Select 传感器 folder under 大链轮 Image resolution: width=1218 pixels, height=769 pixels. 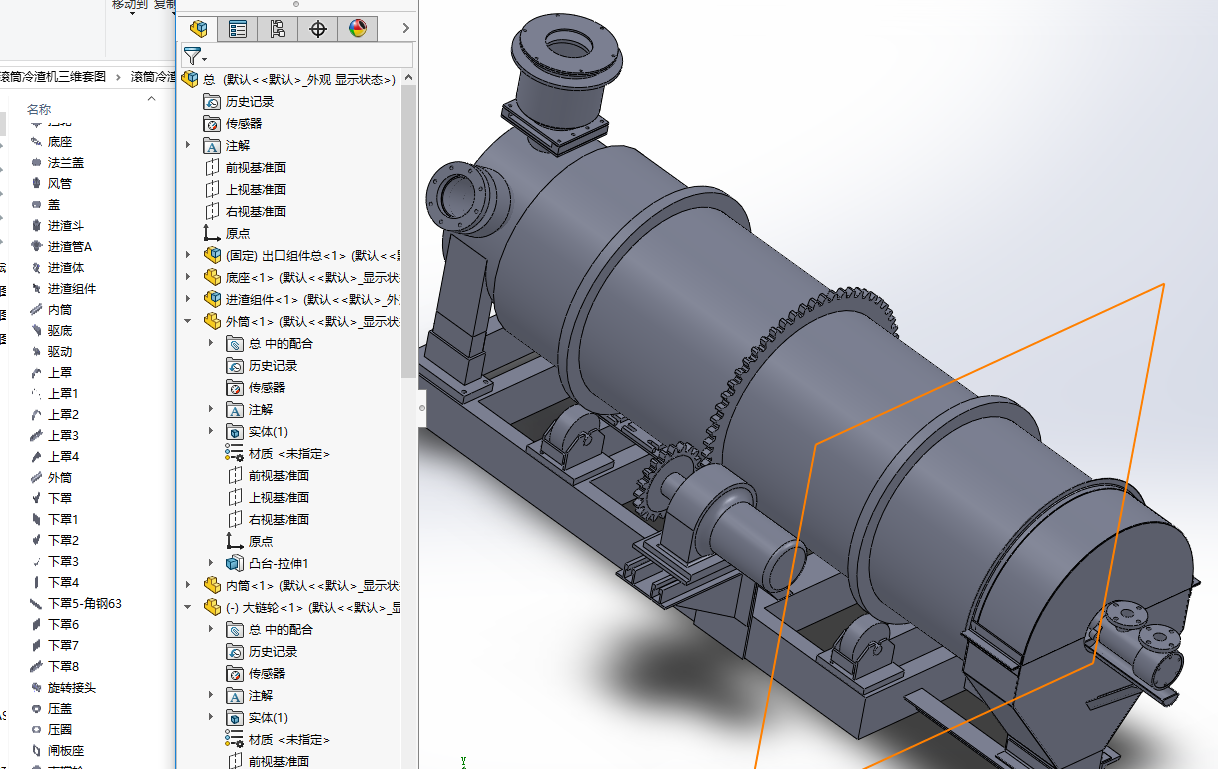(x=267, y=673)
